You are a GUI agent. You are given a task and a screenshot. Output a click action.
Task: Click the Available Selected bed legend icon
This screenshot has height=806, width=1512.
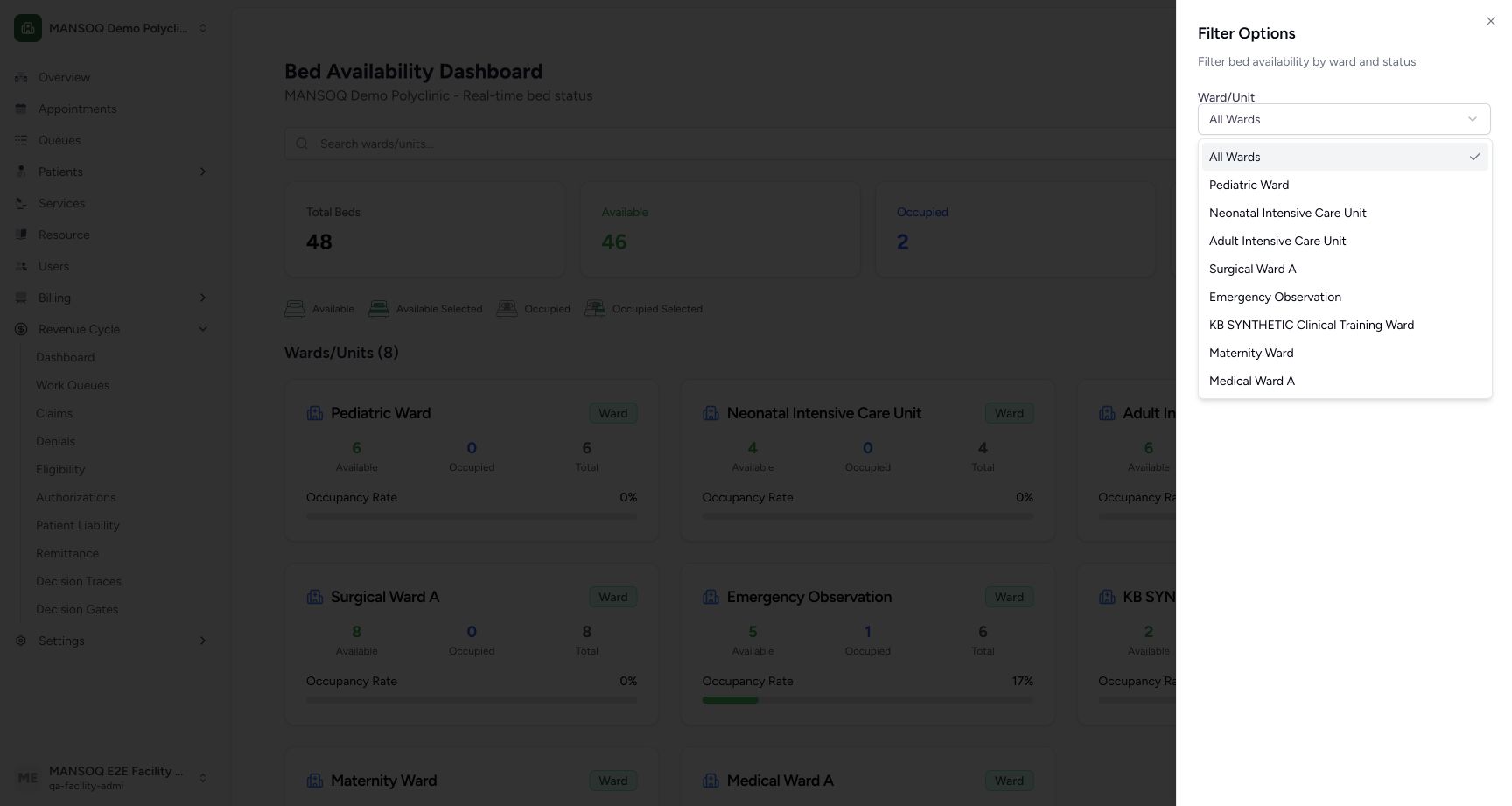pos(379,309)
